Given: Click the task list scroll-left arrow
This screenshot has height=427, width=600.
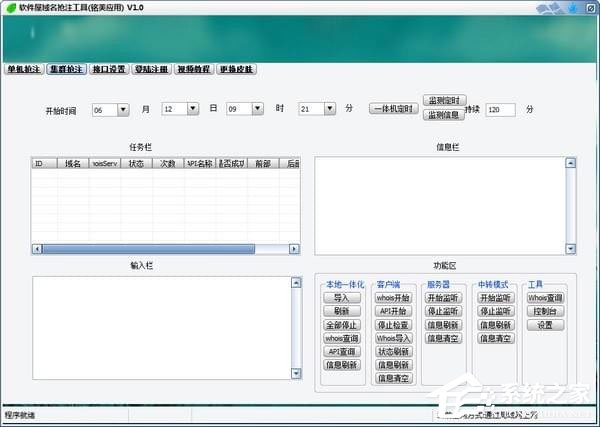Looking at the screenshot, I should coord(36,248).
